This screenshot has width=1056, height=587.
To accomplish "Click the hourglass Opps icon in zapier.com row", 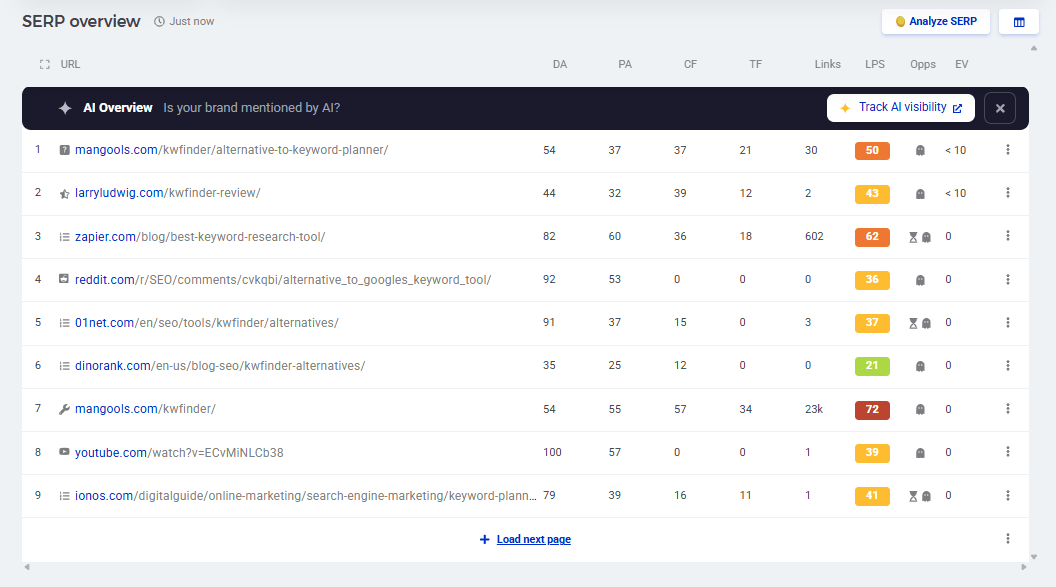I will click(913, 237).
